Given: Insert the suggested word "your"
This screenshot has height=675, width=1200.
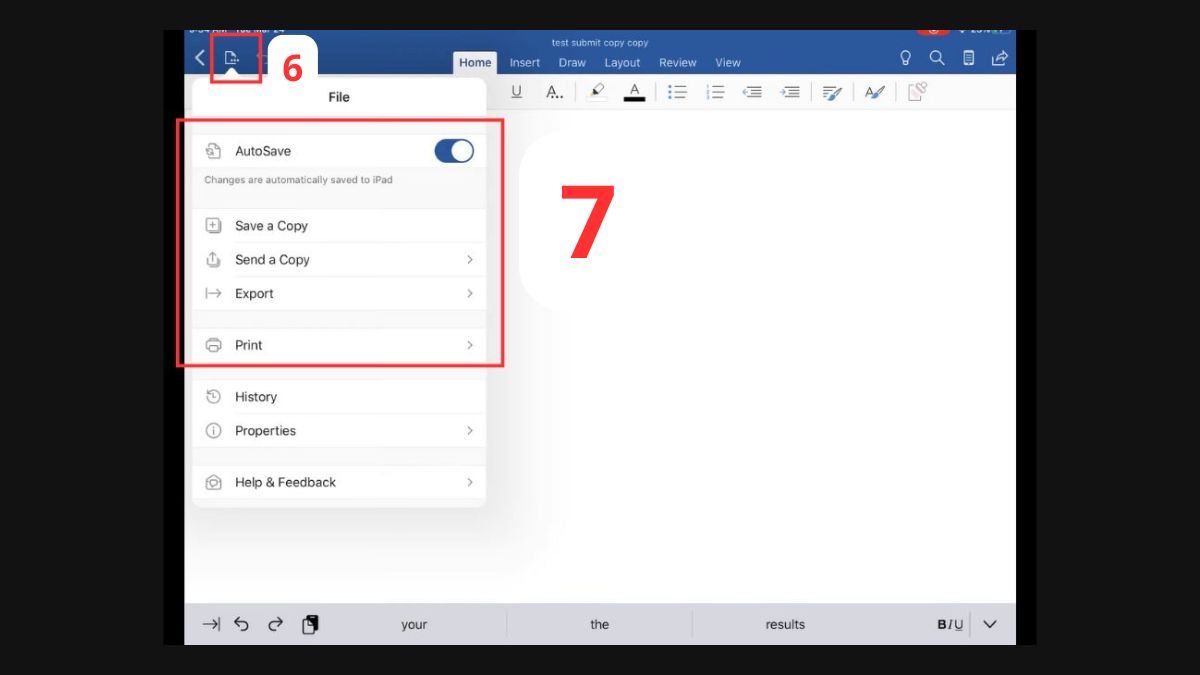Looking at the screenshot, I should 414,624.
